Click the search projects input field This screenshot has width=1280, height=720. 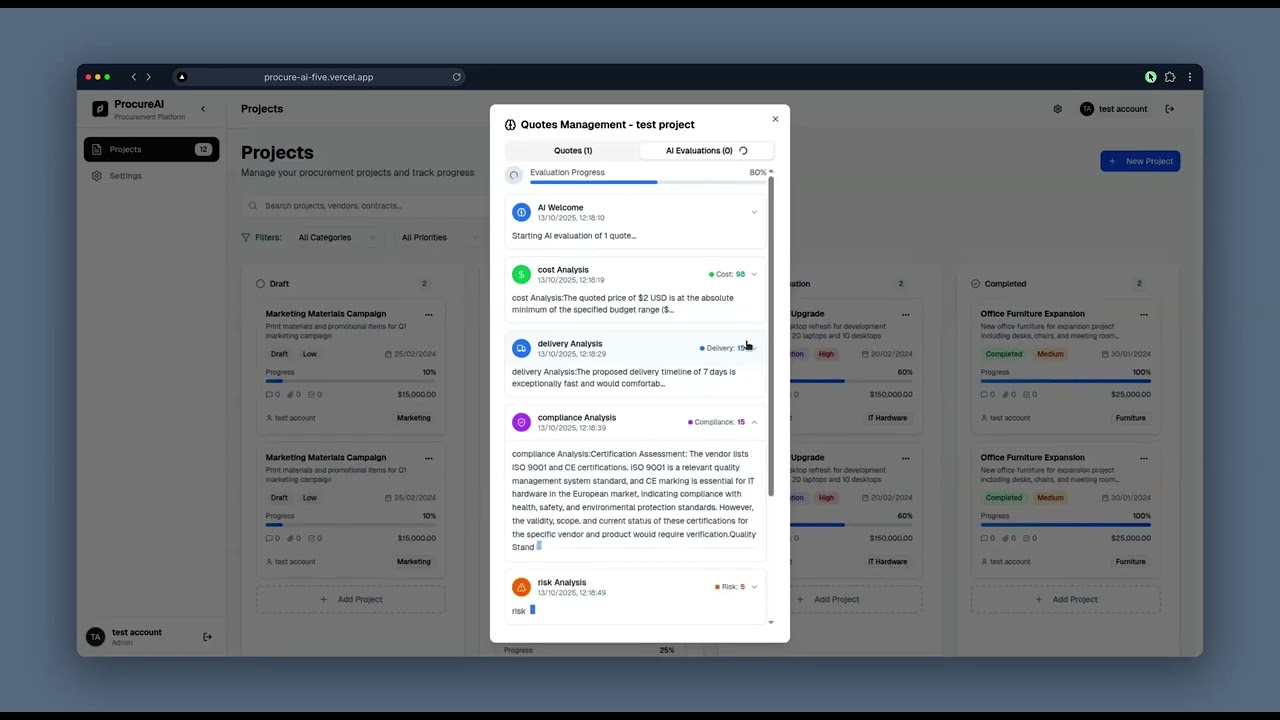click(x=364, y=206)
